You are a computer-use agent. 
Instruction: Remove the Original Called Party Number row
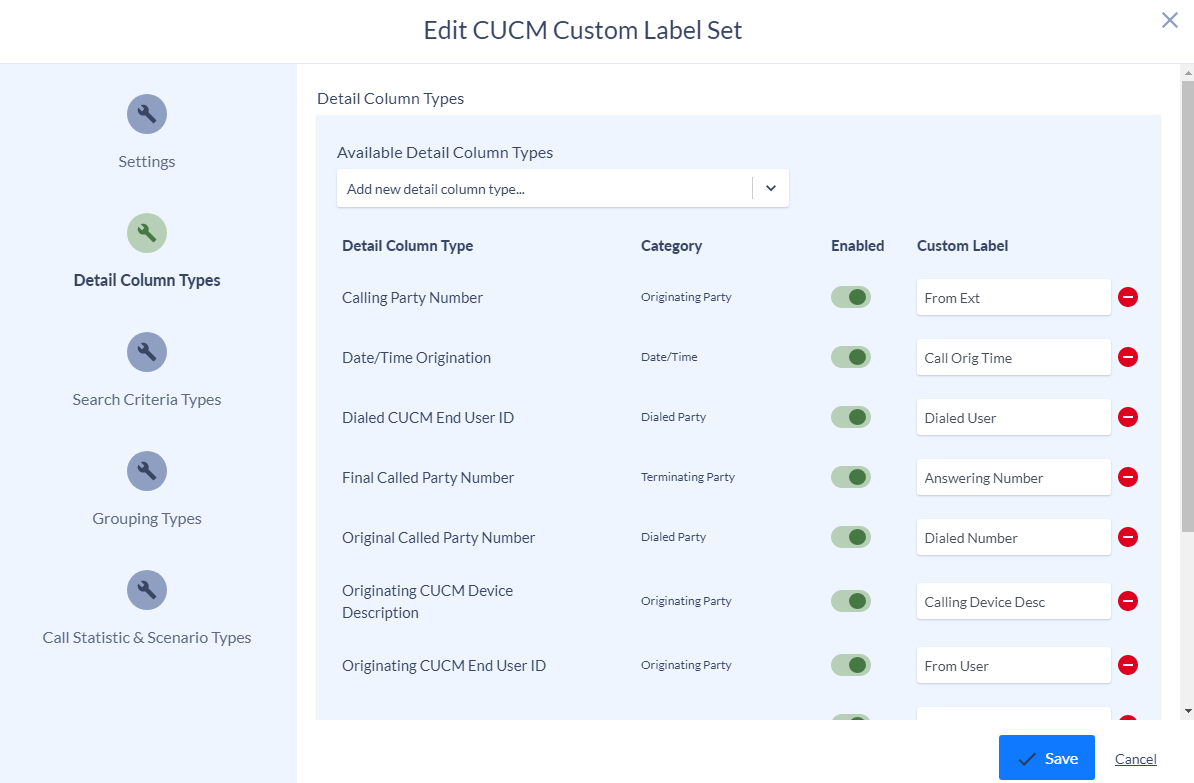point(1128,537)
